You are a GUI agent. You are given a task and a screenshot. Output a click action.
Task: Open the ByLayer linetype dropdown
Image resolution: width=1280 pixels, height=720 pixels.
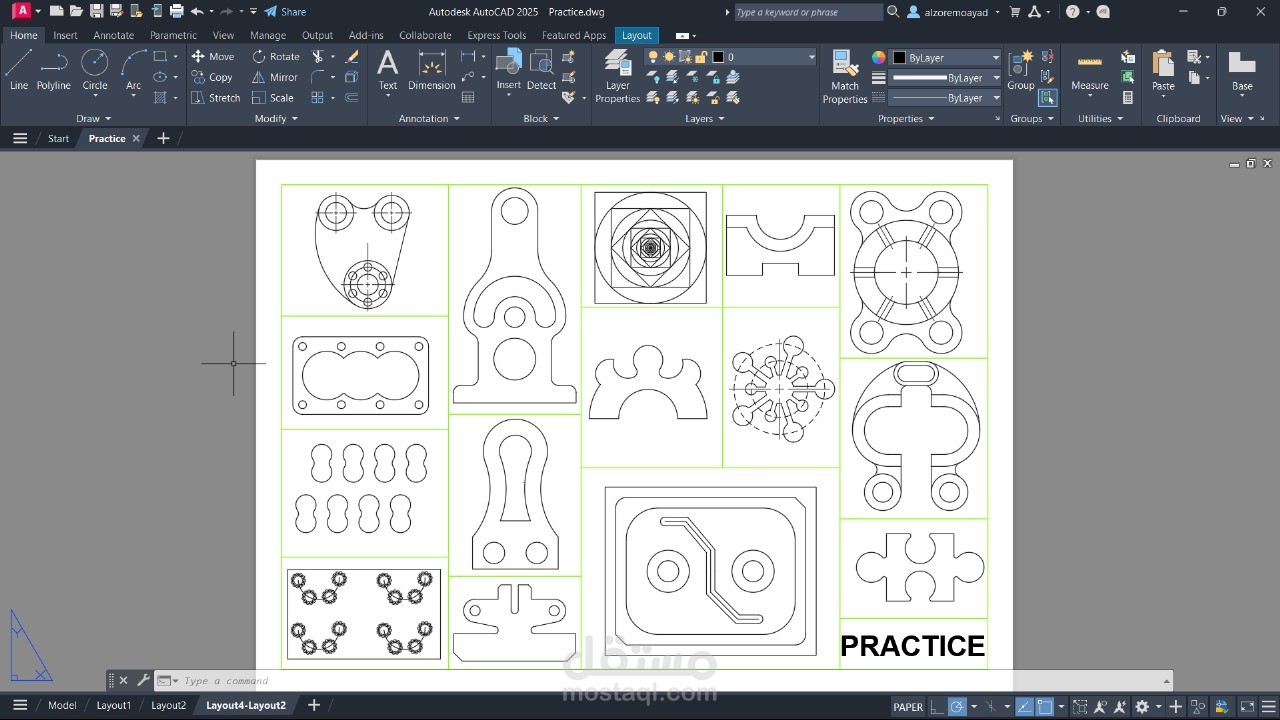995,98
